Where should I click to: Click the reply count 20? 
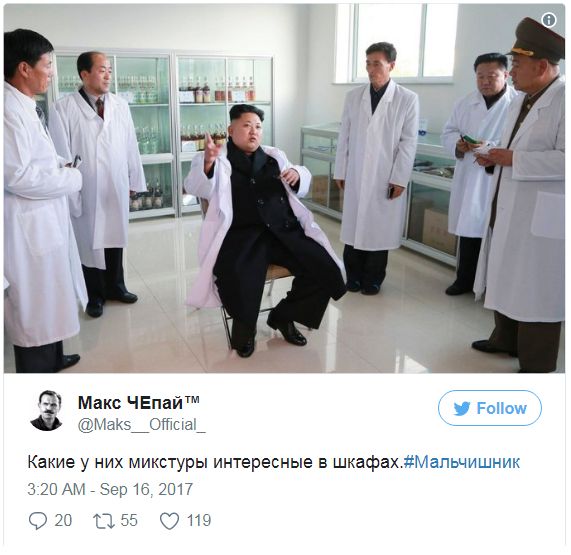point(63,520)
